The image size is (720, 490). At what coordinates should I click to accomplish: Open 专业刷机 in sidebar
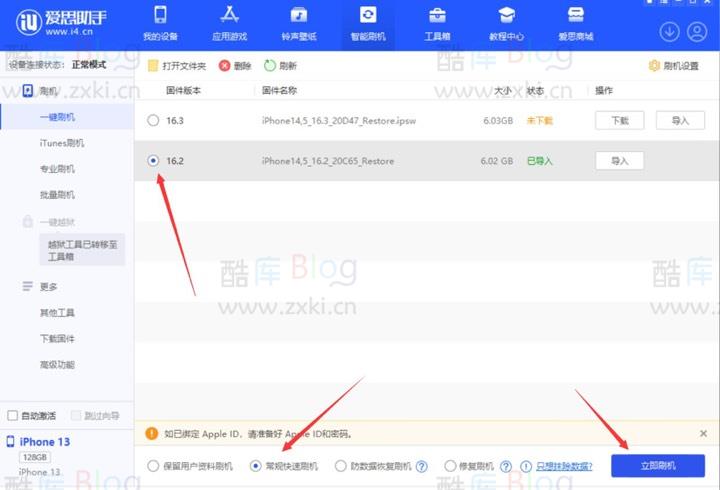[57, 169]
